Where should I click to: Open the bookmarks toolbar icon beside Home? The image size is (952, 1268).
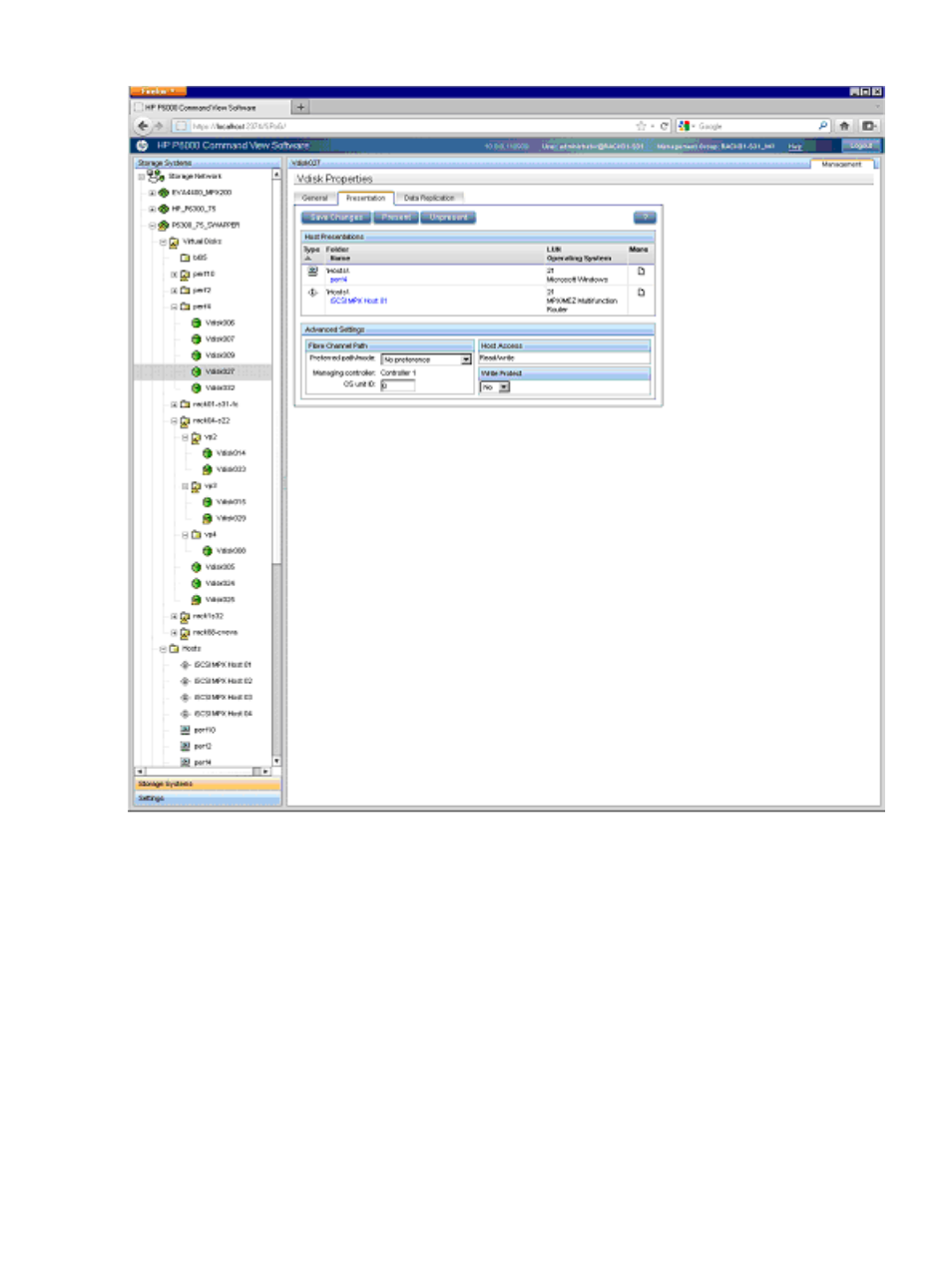coord(869,126)
